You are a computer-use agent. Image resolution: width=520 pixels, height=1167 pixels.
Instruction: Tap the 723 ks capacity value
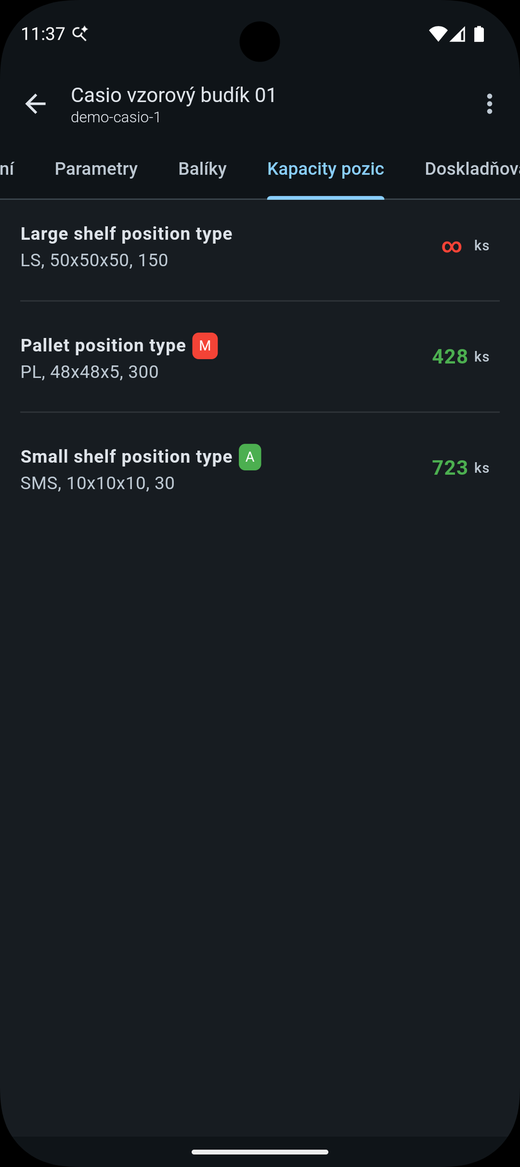pos(460,468)
